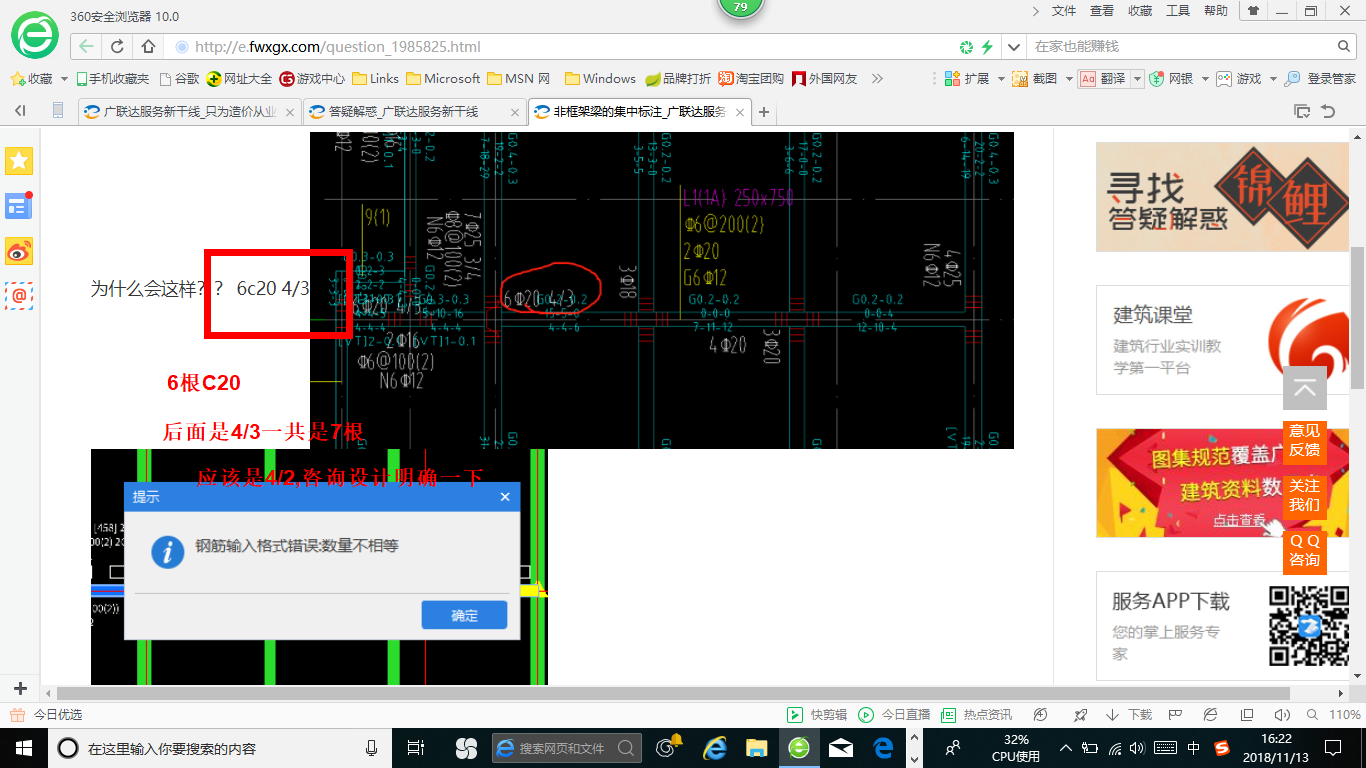Click the 关注我们 orange button
Viewport: 1366px width, 768px height.
(x=1305, y=495)
